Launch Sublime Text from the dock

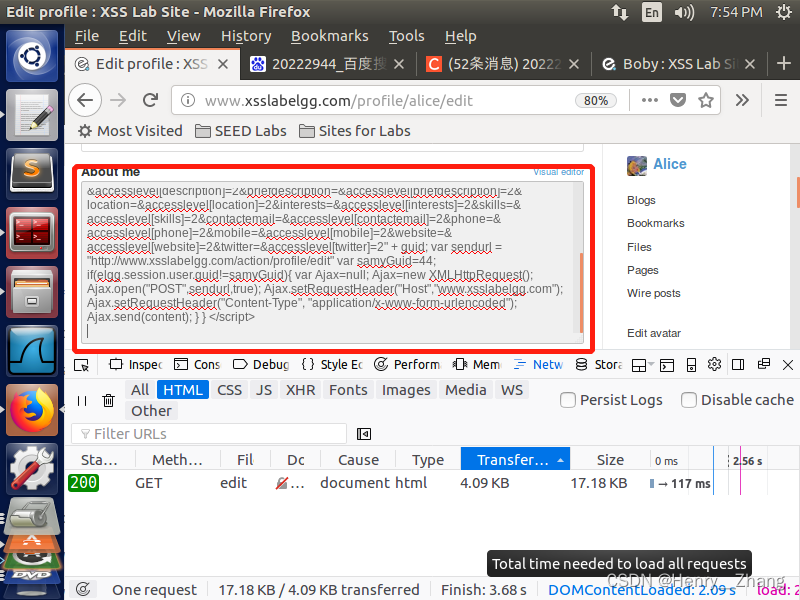coord(32,173)
